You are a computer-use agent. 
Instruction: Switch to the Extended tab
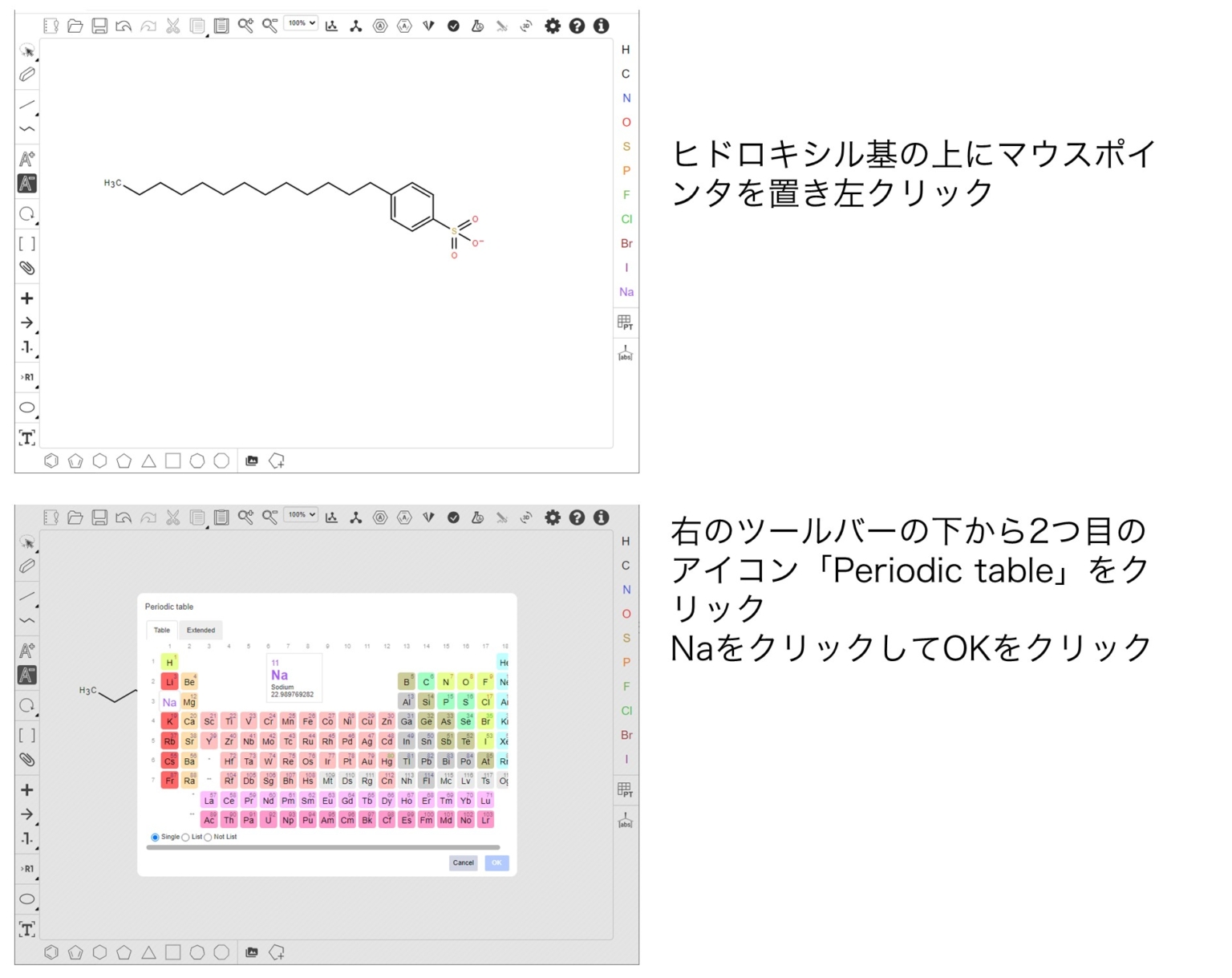click(201, 631)
